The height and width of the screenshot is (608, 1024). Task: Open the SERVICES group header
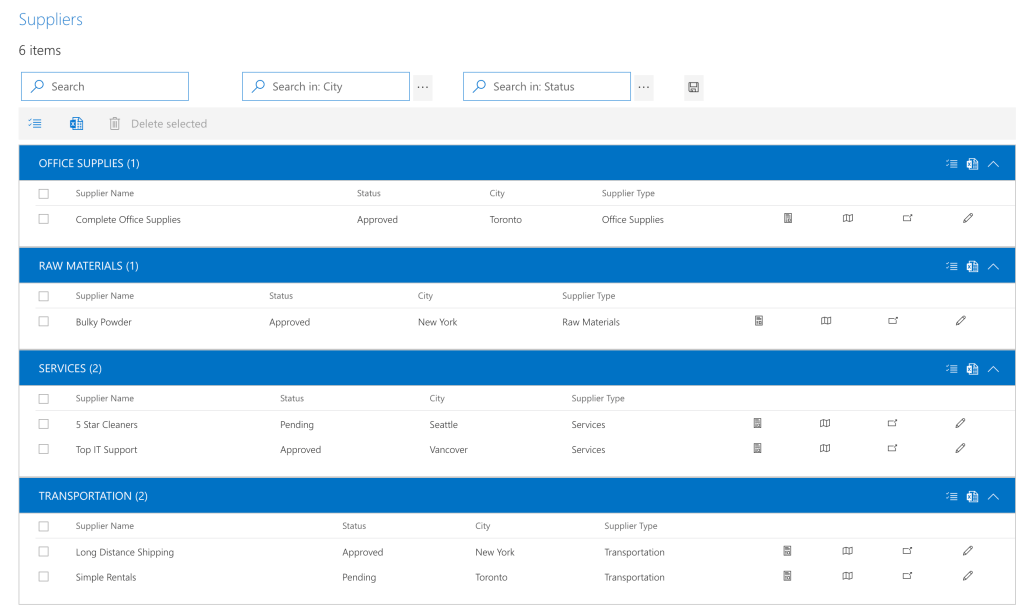69,368
